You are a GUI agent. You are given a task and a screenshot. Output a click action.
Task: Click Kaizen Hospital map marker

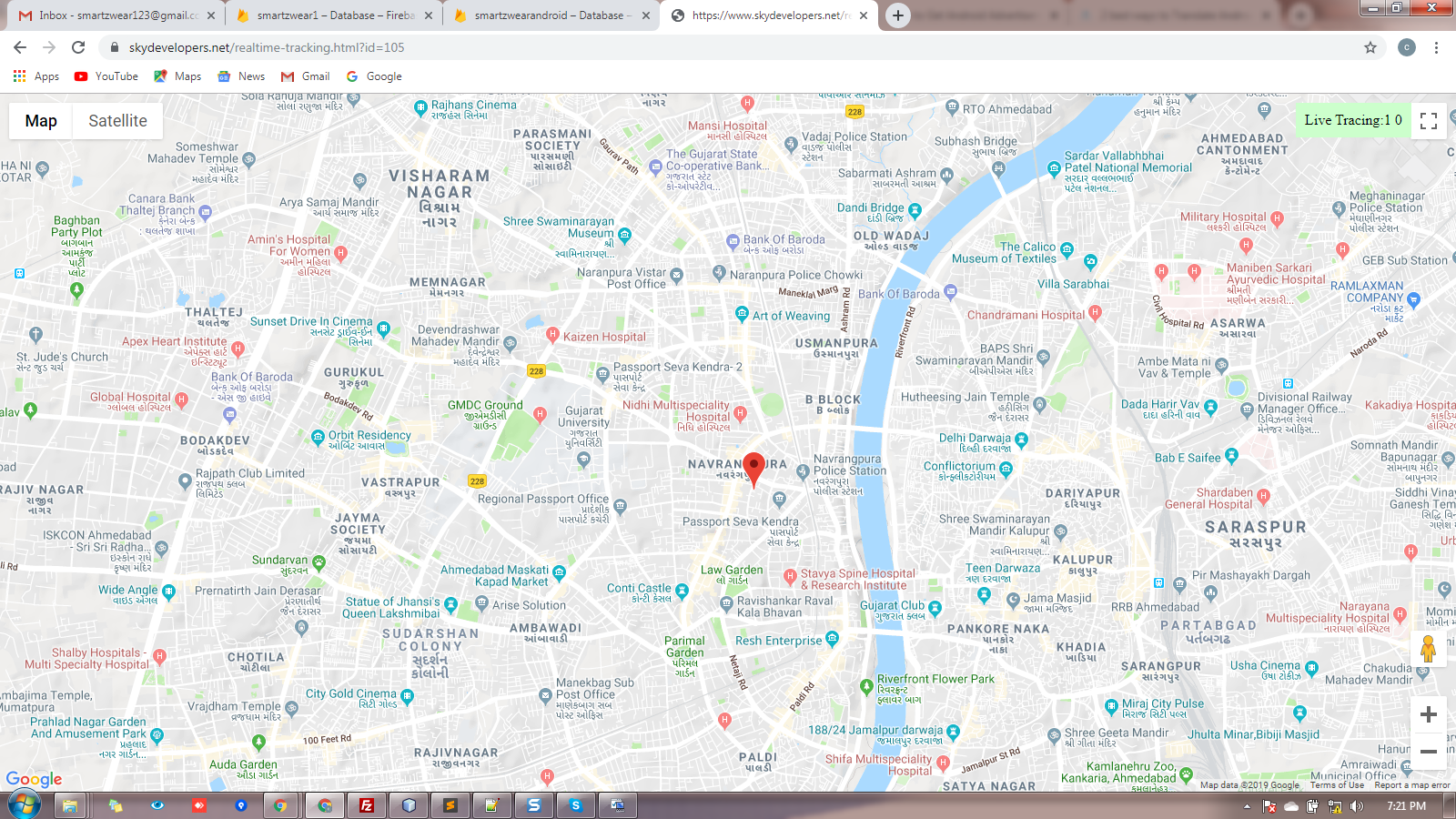(x=552, y=335)
